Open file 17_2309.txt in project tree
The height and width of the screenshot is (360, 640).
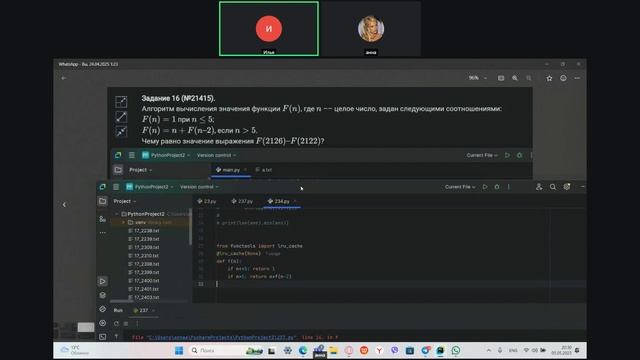[x=144, y=247]
